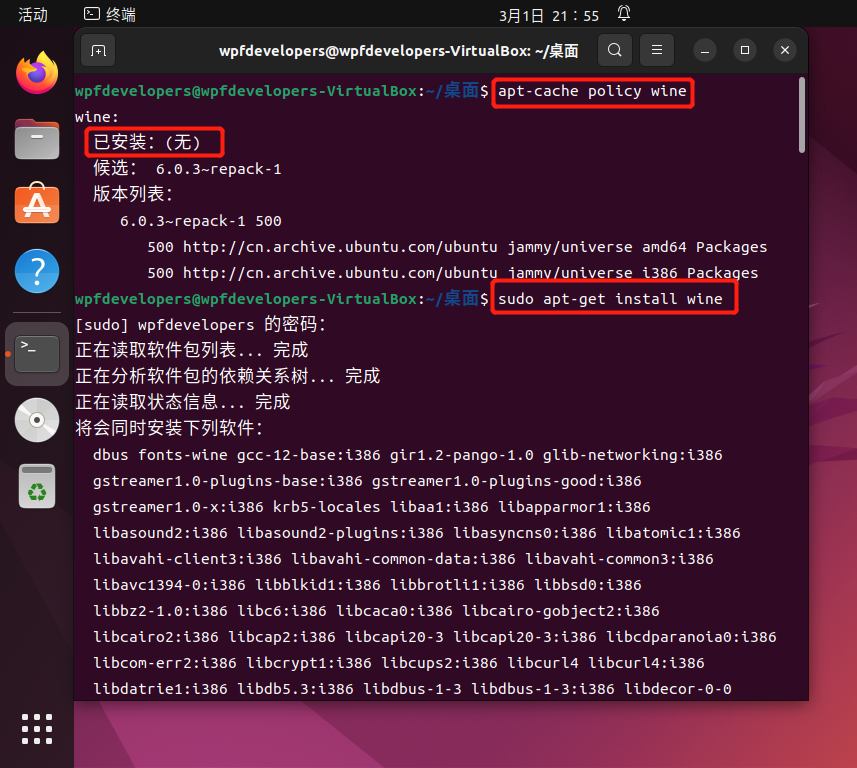Click '正在读取软件包列表... 完成' line

[x=192, y=350]
